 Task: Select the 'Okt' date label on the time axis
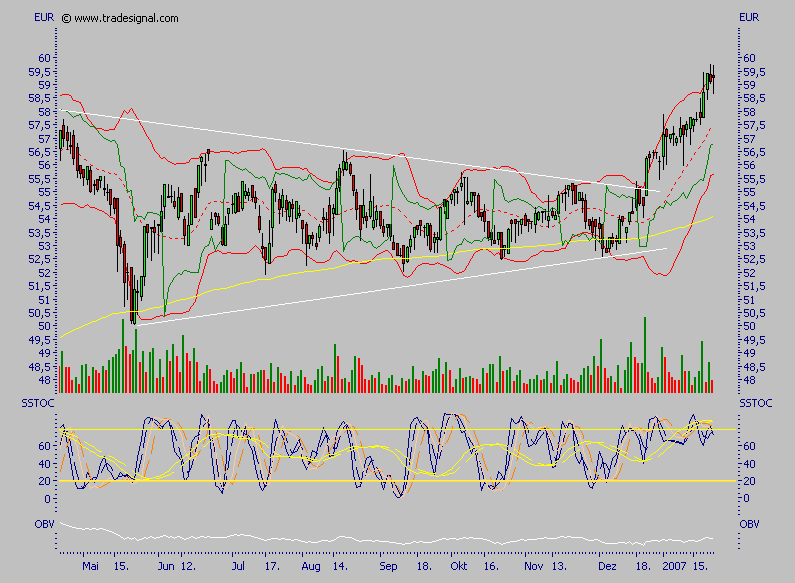coord(458,566)
